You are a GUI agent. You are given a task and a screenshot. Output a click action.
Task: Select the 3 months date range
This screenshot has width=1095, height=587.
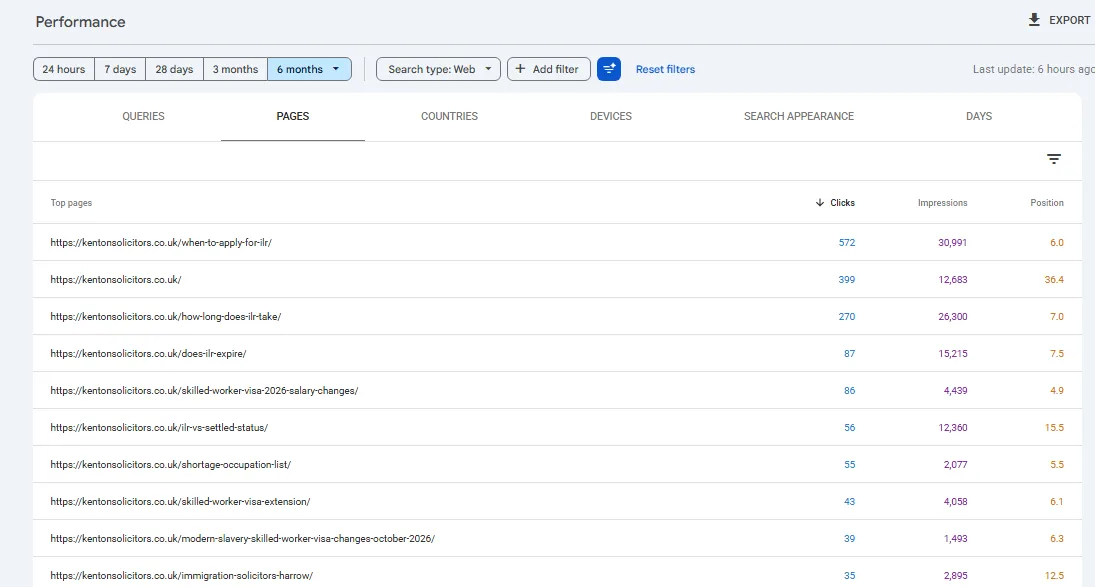235,69
